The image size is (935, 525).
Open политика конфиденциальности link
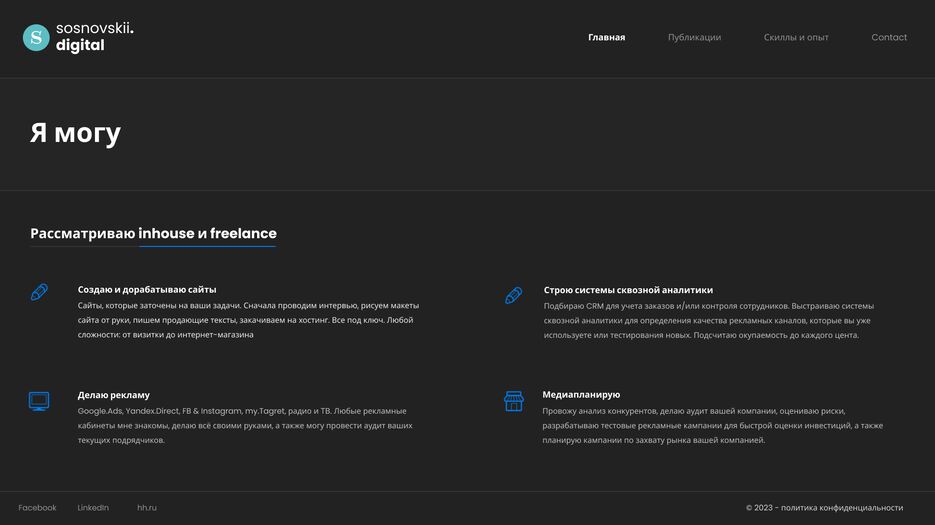842,508
